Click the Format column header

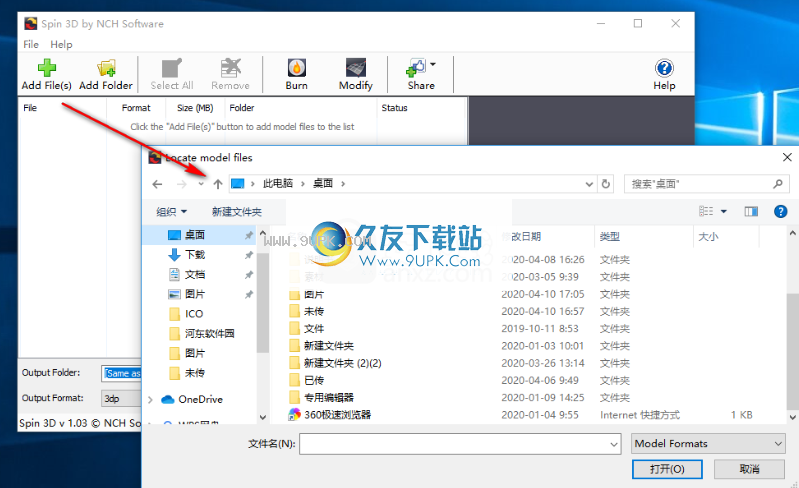(x=136, y=107)
